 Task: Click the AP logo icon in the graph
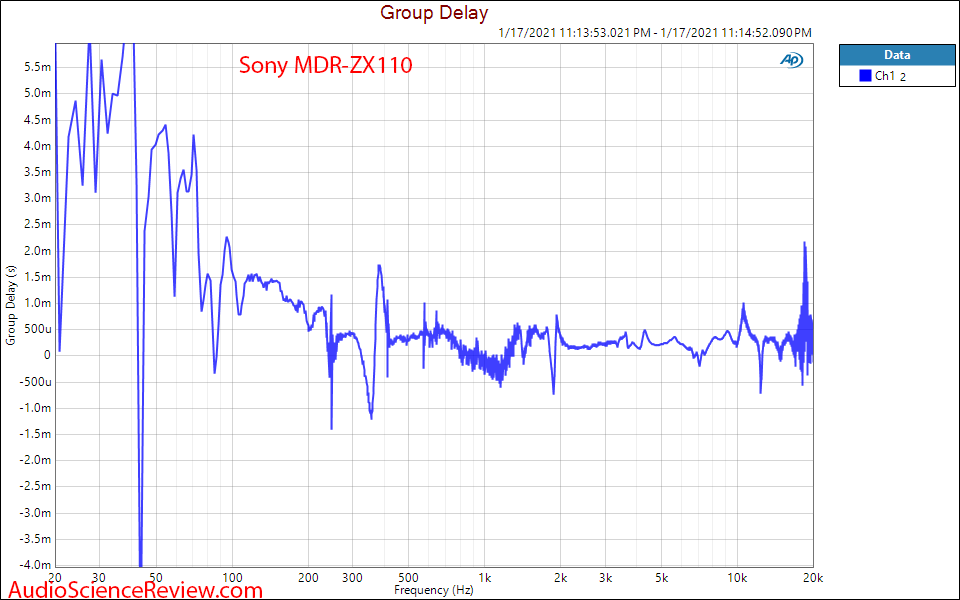coord(791,60)
